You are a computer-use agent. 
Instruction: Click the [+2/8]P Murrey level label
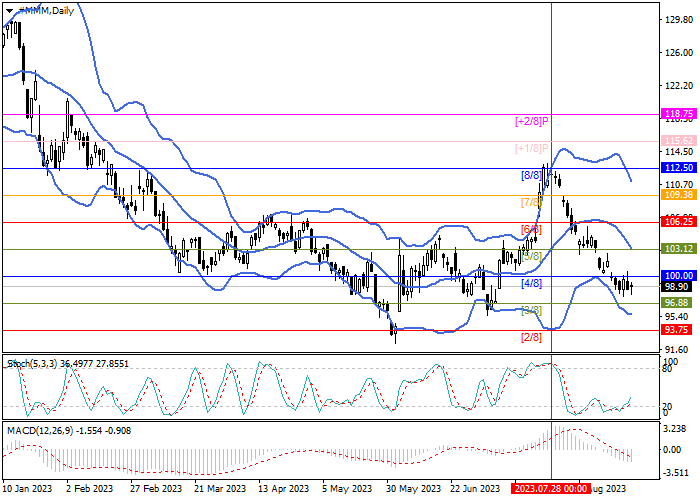(x=531, y=121)
